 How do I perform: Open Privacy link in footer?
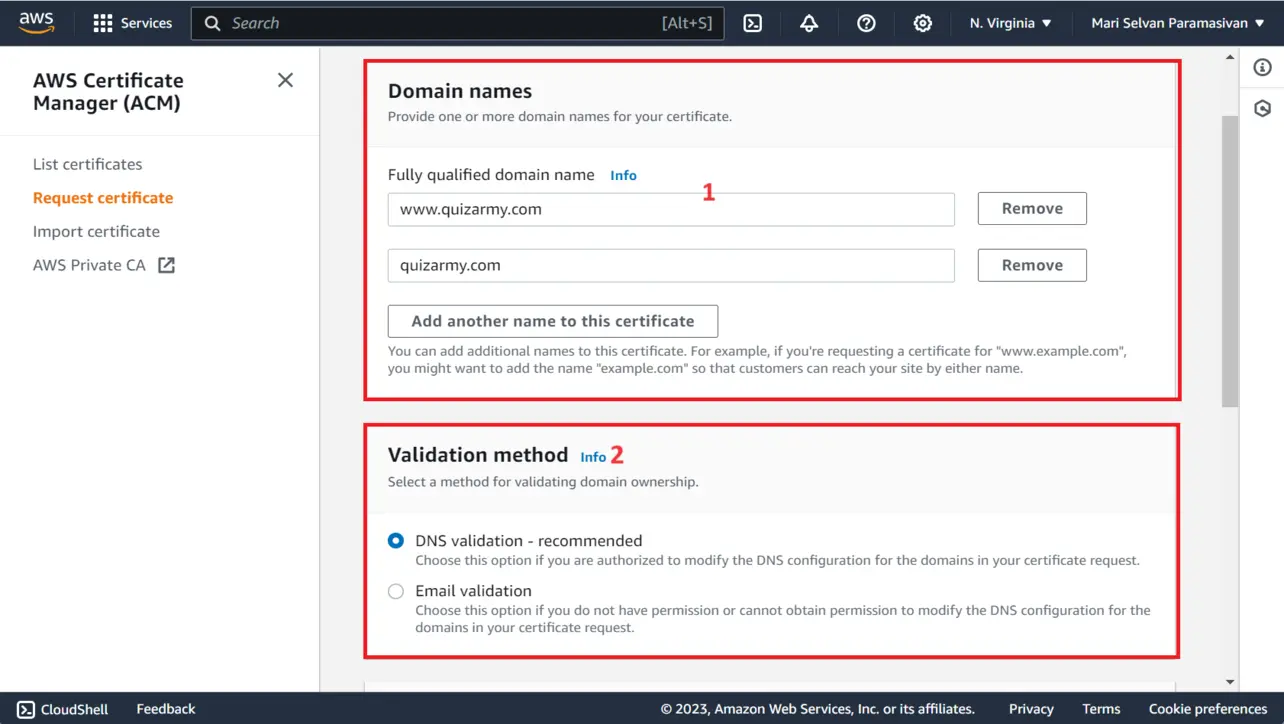click(1031, 709)
